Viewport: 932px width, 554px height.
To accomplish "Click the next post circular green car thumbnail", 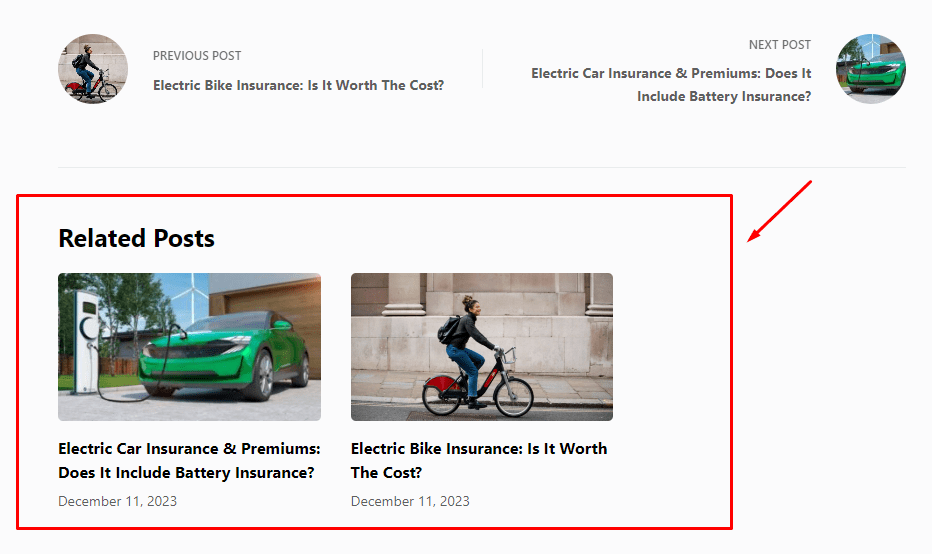I will click(x=871, y=69).
